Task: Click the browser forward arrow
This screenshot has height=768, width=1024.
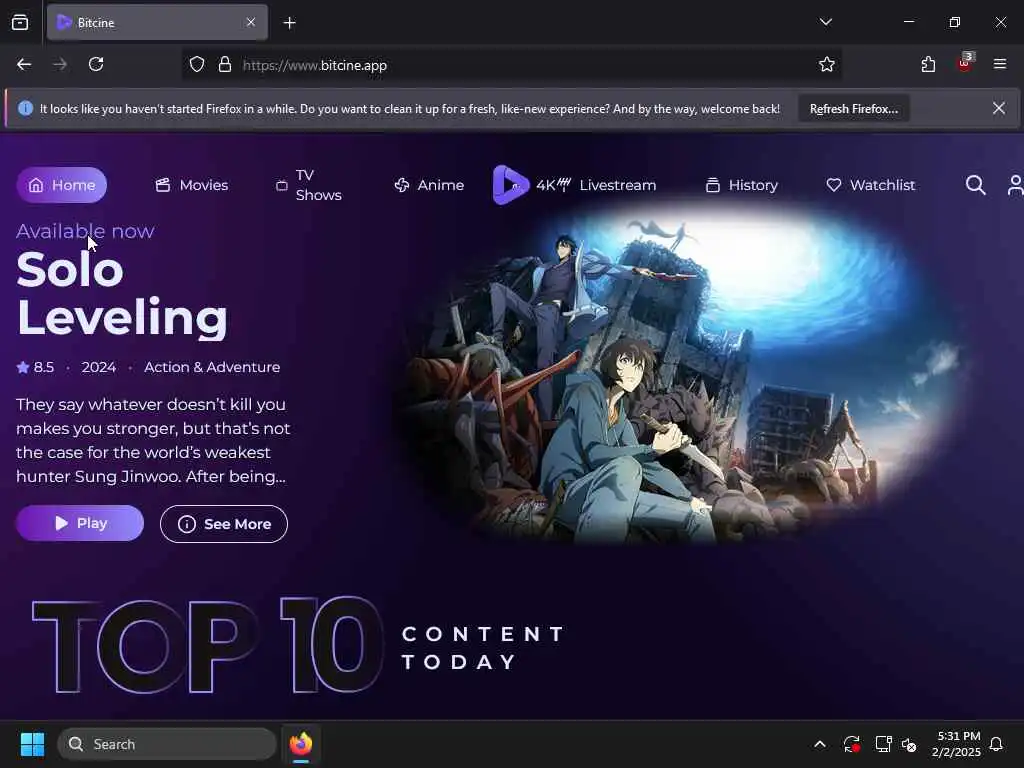Action: (60, 64)
